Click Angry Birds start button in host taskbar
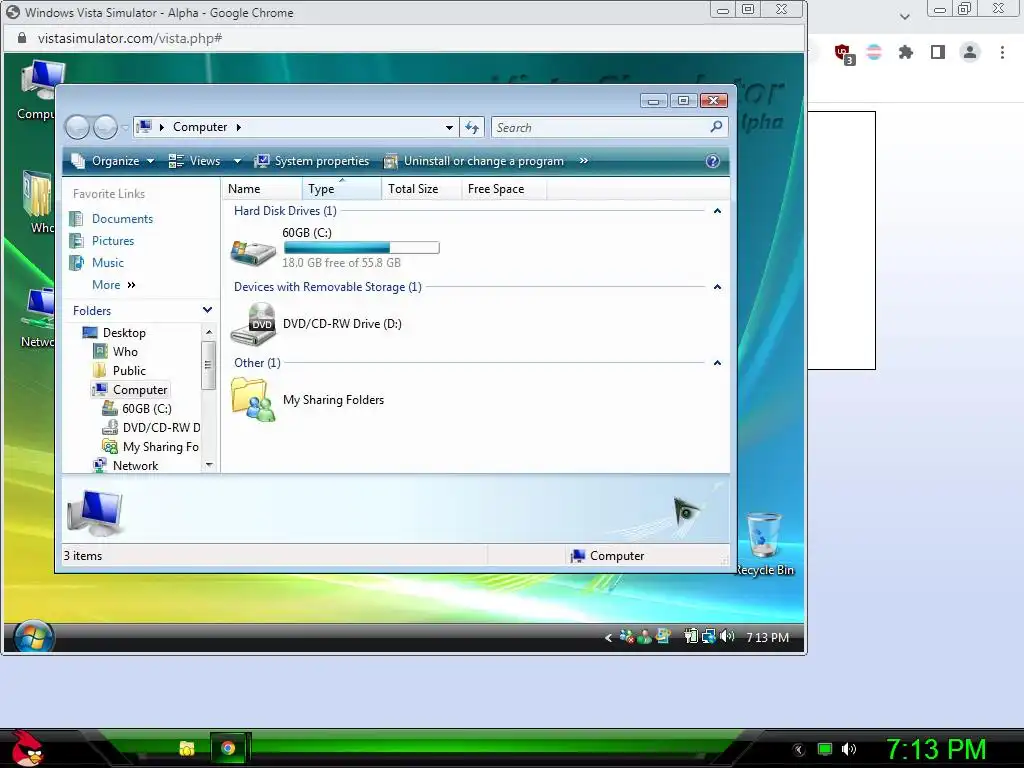The width and height of the screenshot is (1024, 768). pyautogui.click(x=27, y=748)
